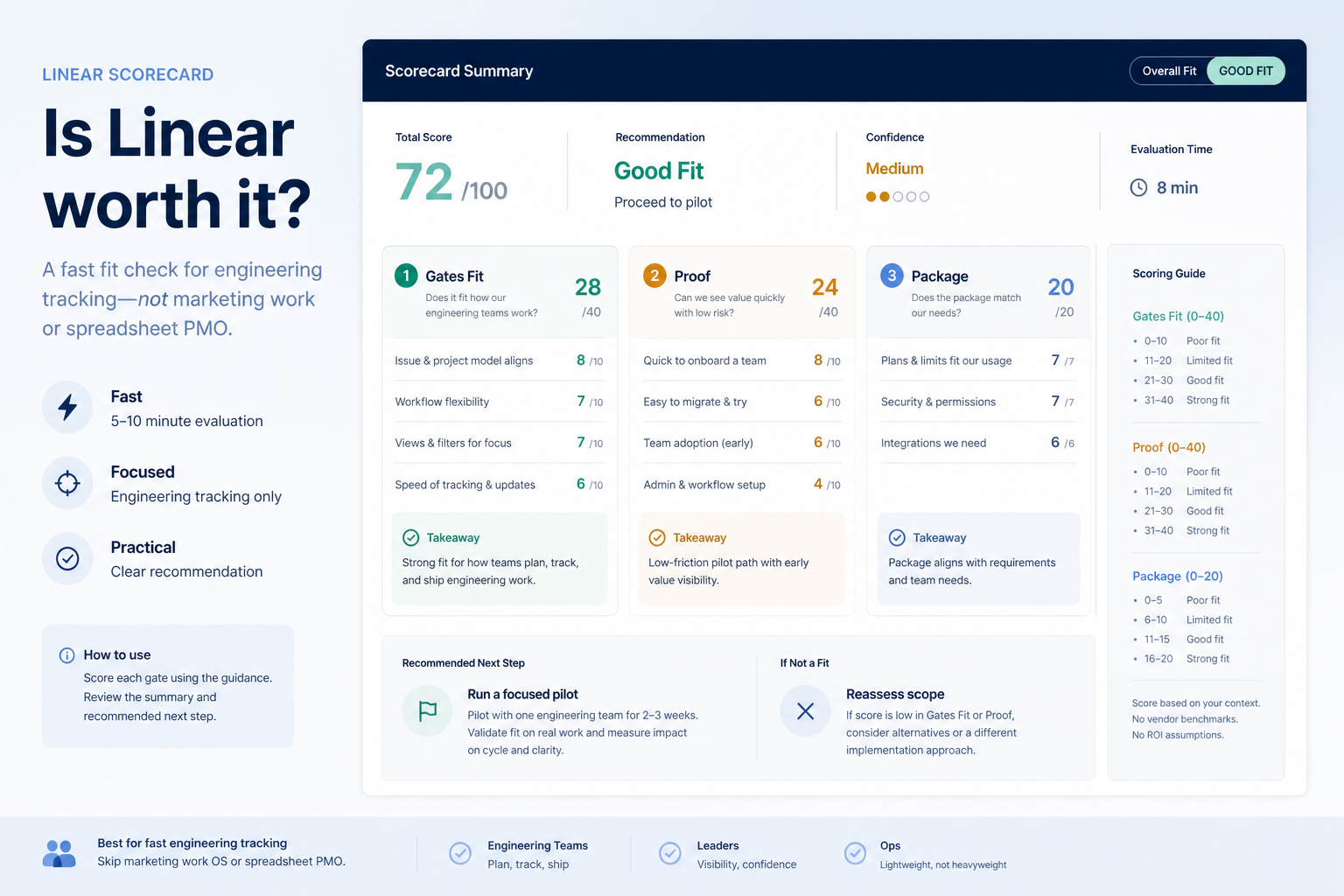Screen dimensions: 1344x896
Task: Click the checkmark Practical icon
Action: [67, 558]
